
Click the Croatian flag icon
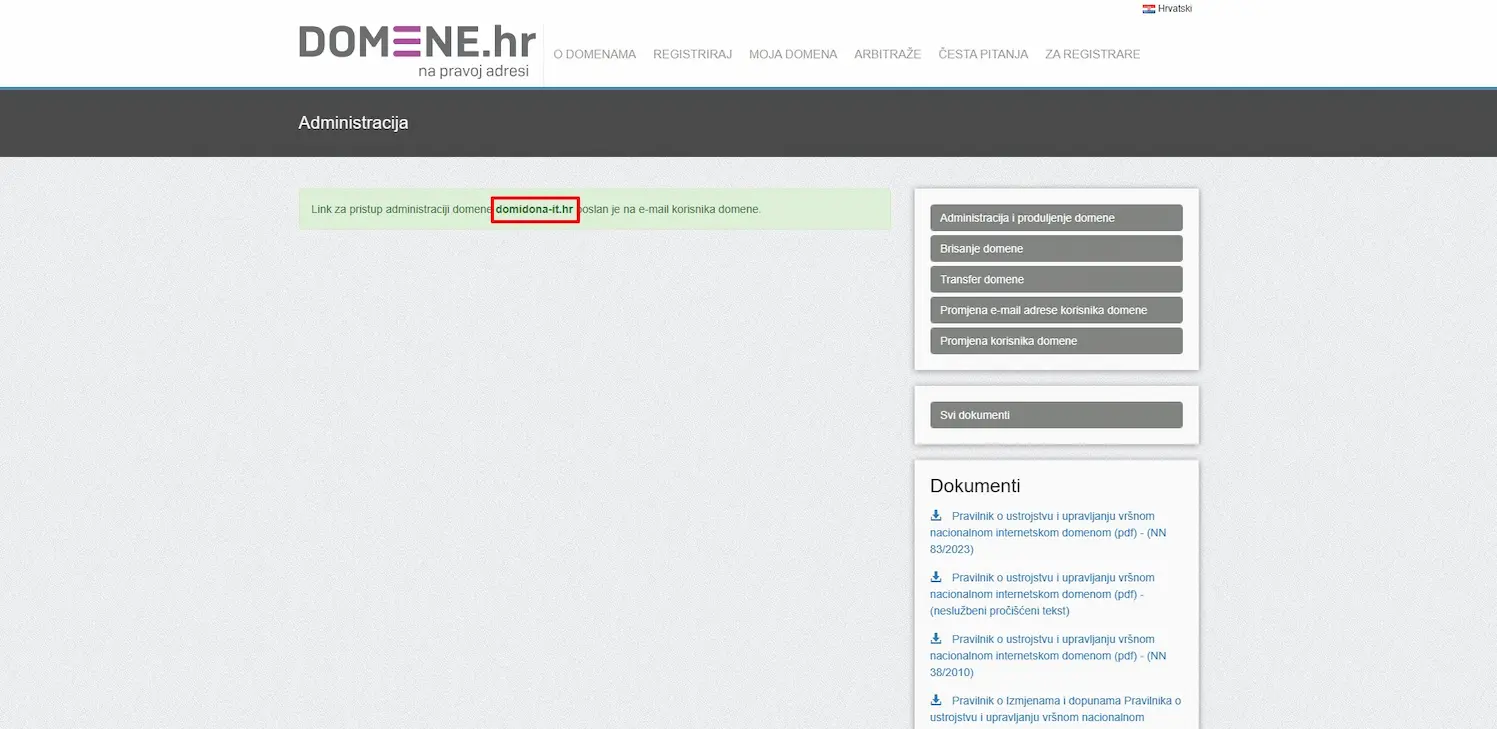[x=1147, y=8]
